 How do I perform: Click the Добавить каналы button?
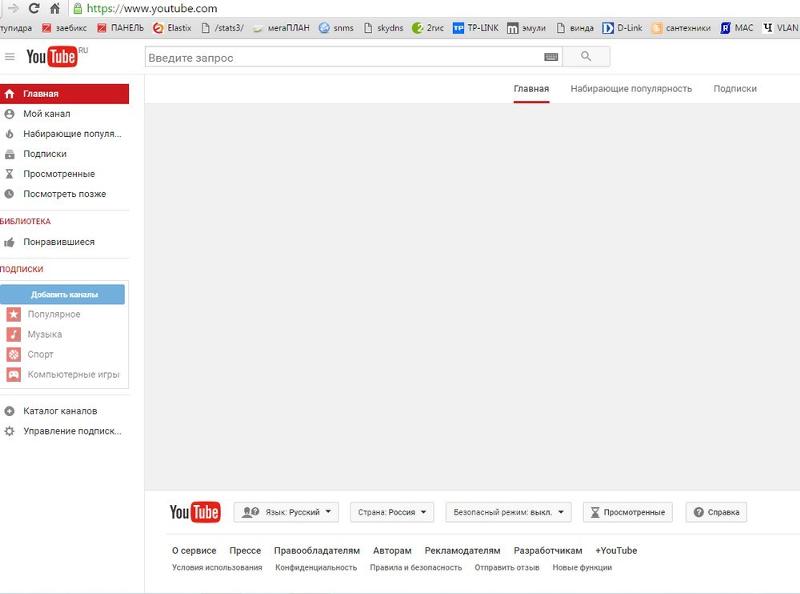point(62,294)
